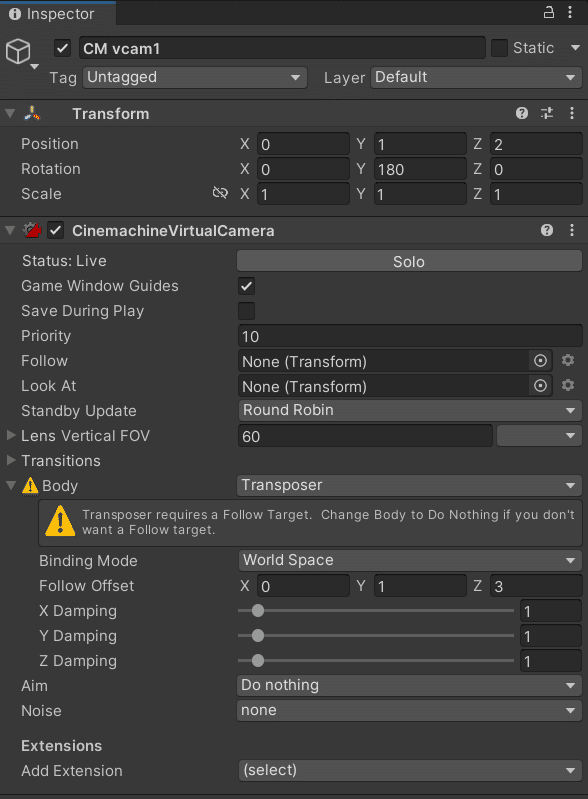Click the Position Y field
This screenshot has height=799, width=588.
pyautogui.click(x=420, y=144)
